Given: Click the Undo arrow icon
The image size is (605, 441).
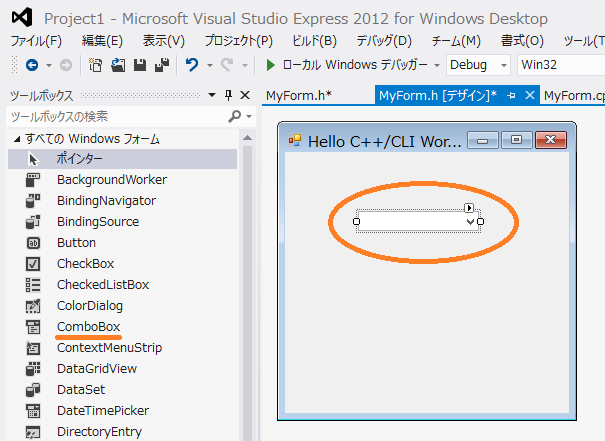Looking at the screenshot, I should (x=192, y=64).
